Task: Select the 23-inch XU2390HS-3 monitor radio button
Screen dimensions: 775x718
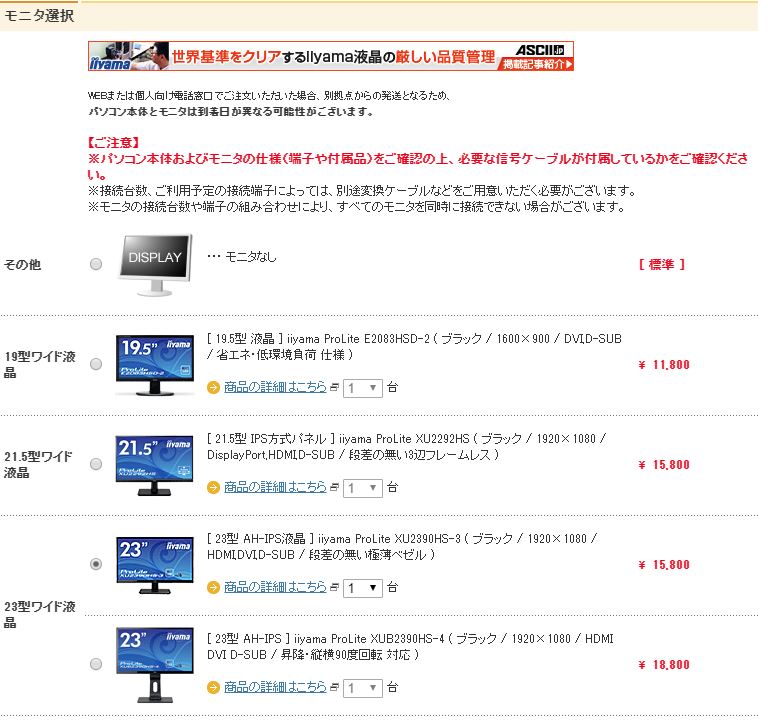Action: coord(96,564)
